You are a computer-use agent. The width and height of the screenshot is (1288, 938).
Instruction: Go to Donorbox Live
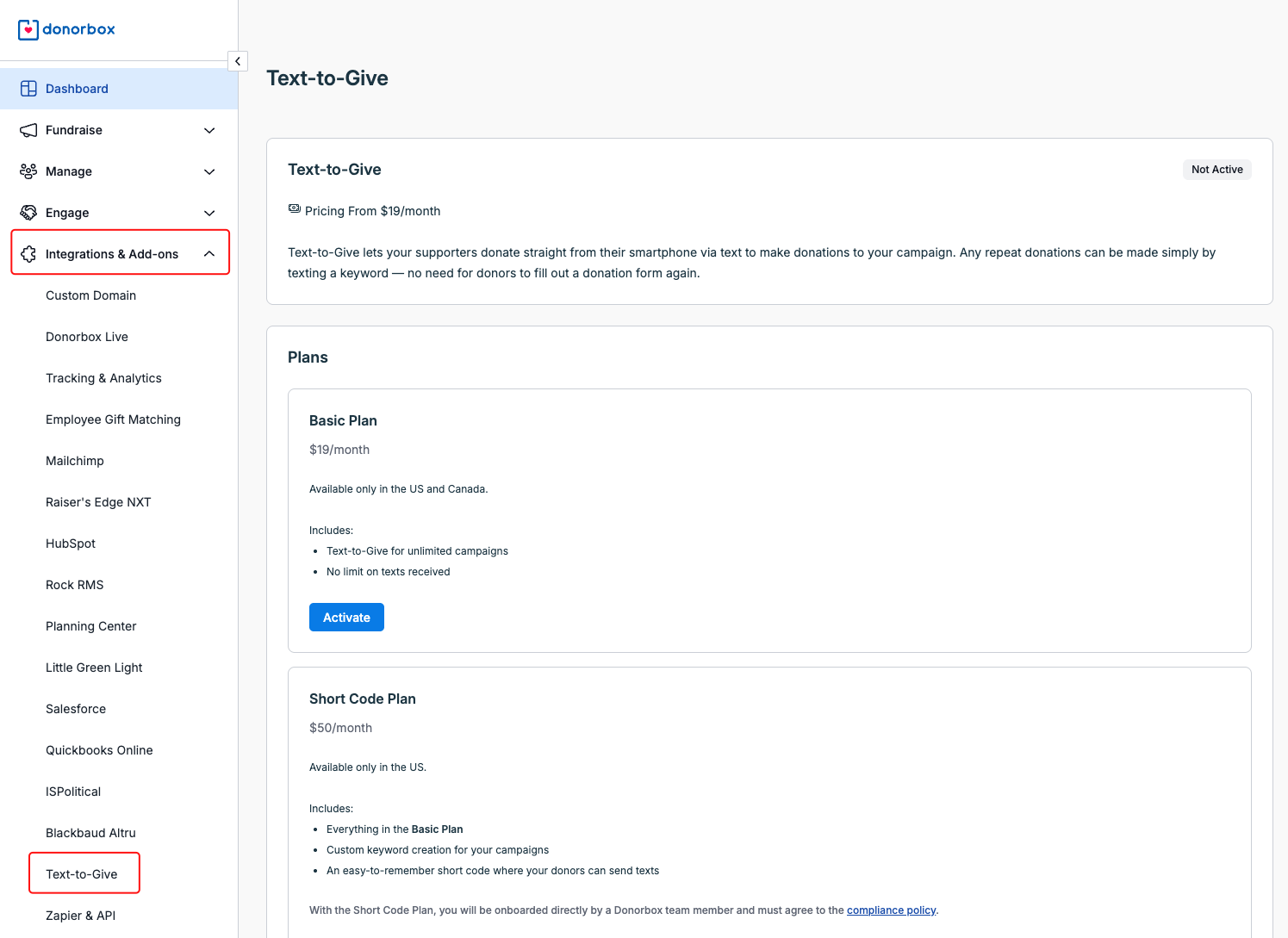(87, 337)
